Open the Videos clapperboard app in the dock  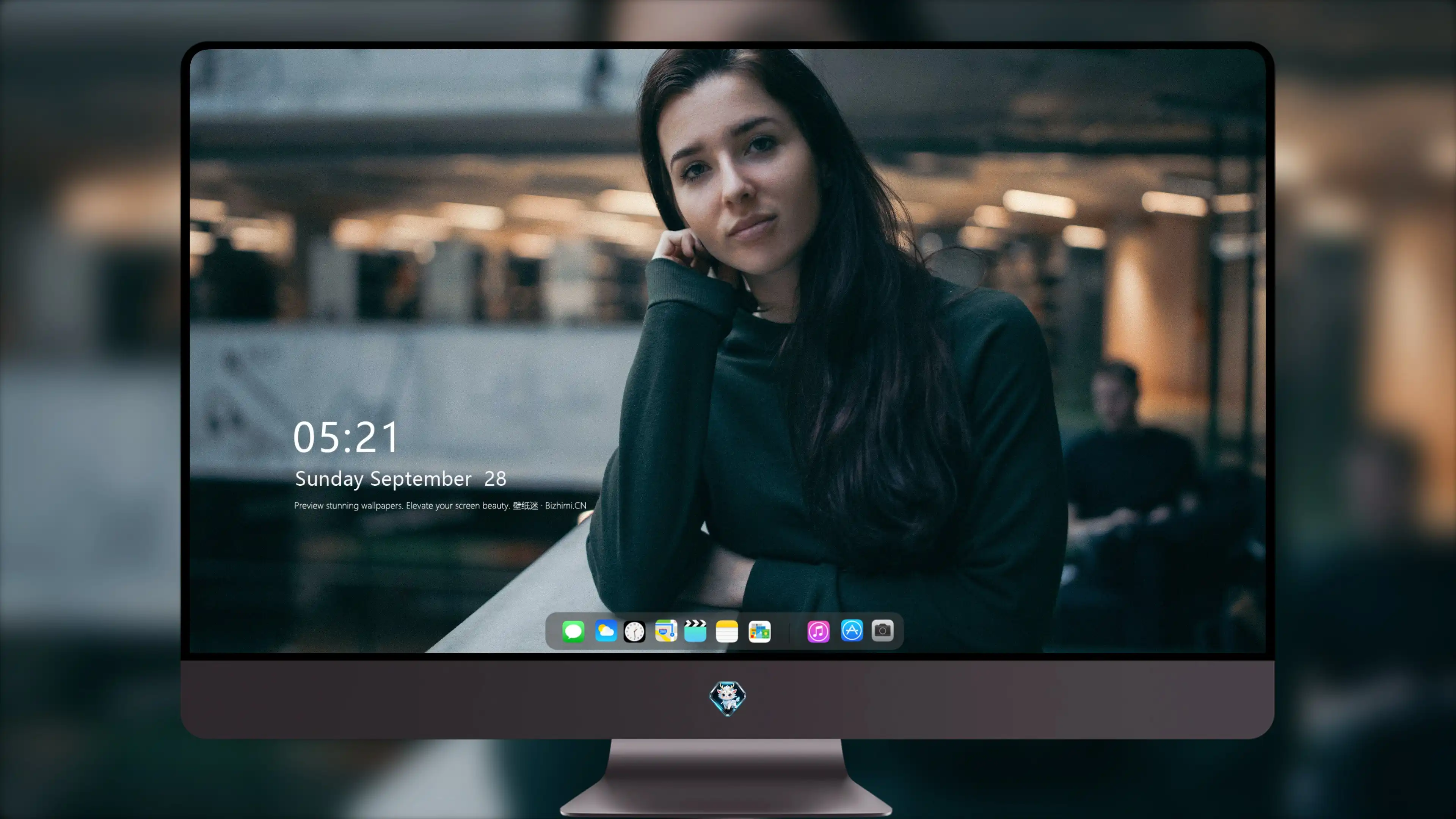click(695, 631)
